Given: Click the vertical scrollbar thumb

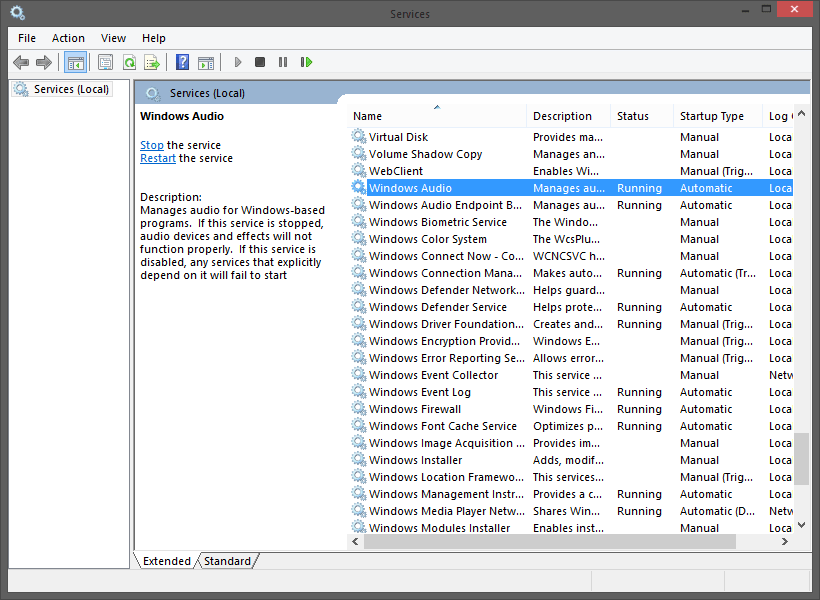Looking at the screenshot, I should click(801, 458).
